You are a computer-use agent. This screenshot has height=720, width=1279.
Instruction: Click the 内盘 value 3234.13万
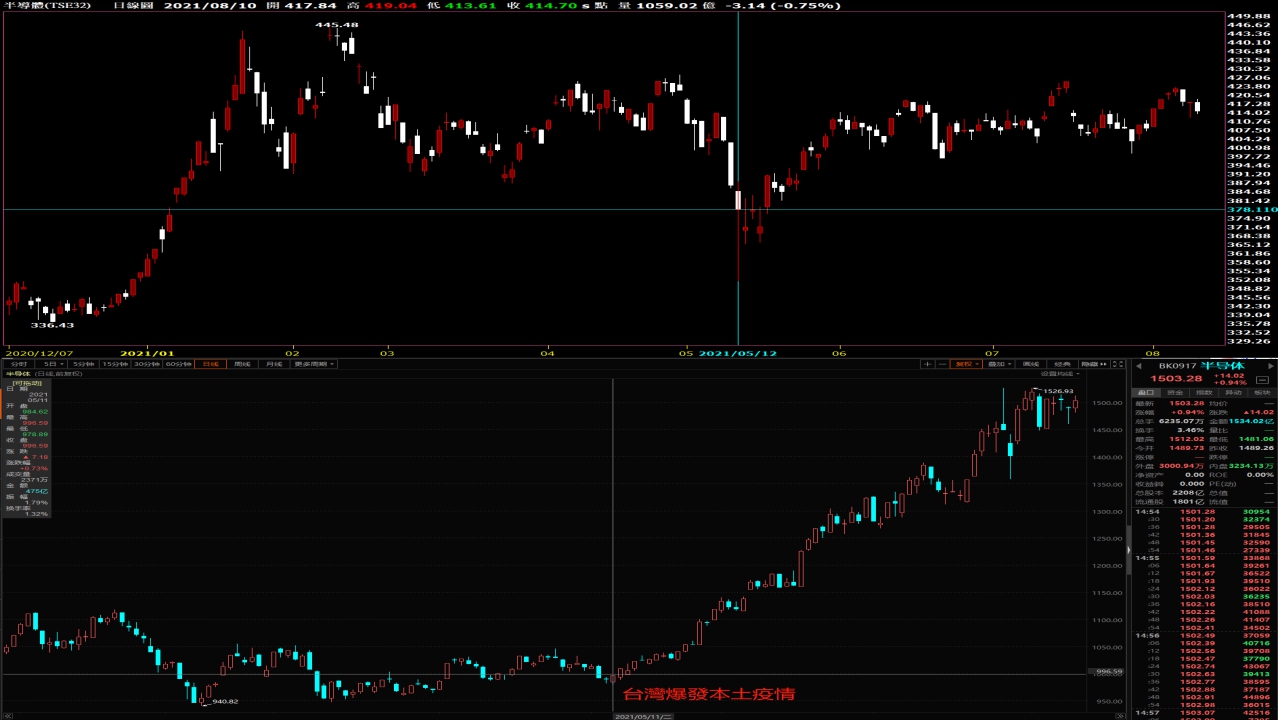click(x=1252, y=466)
